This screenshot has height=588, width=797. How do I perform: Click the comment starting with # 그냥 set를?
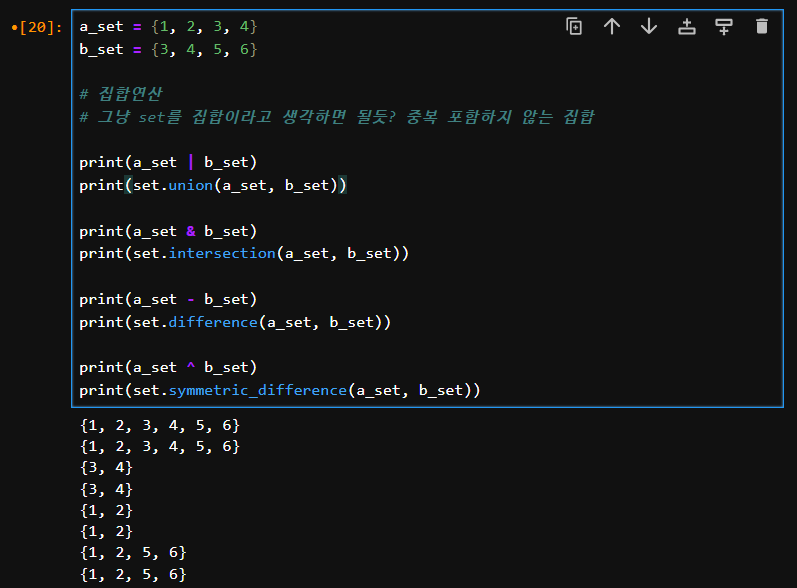coord(336,117)
